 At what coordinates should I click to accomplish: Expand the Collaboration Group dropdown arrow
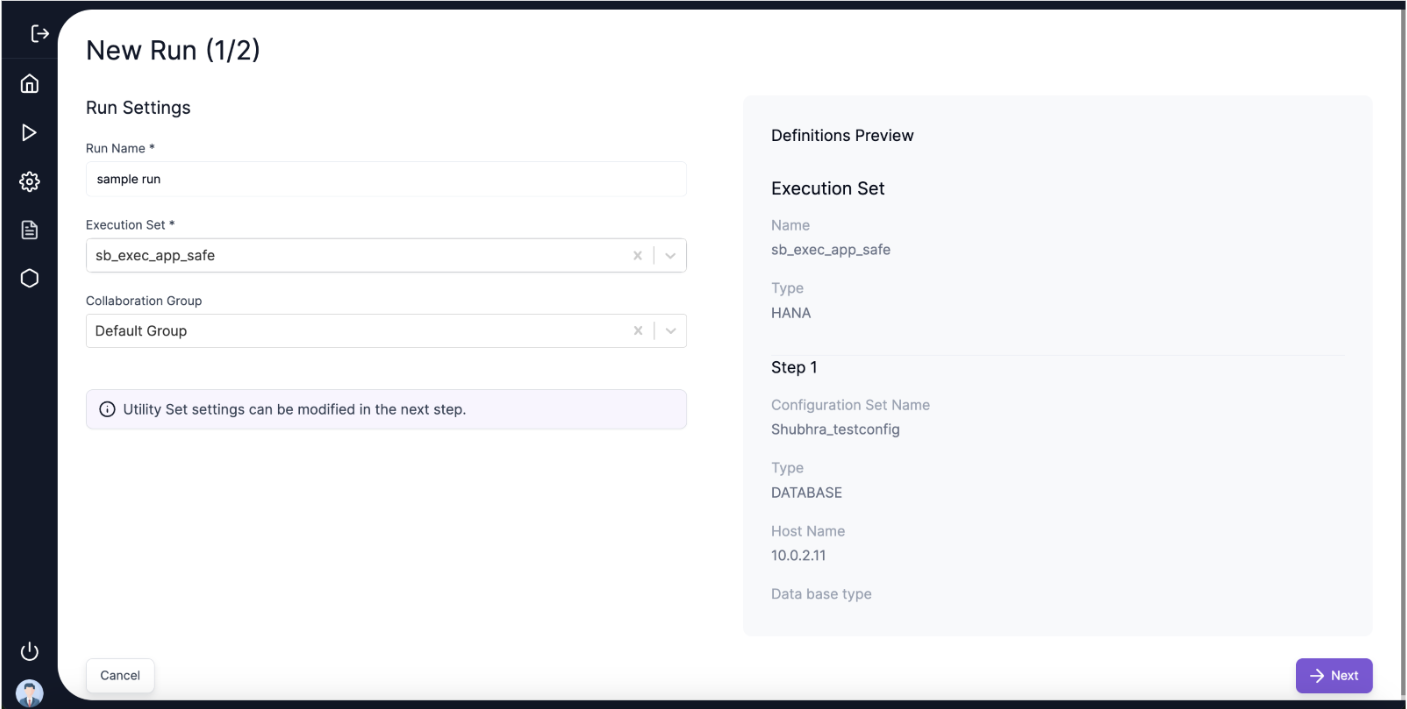tap(670, 331)
